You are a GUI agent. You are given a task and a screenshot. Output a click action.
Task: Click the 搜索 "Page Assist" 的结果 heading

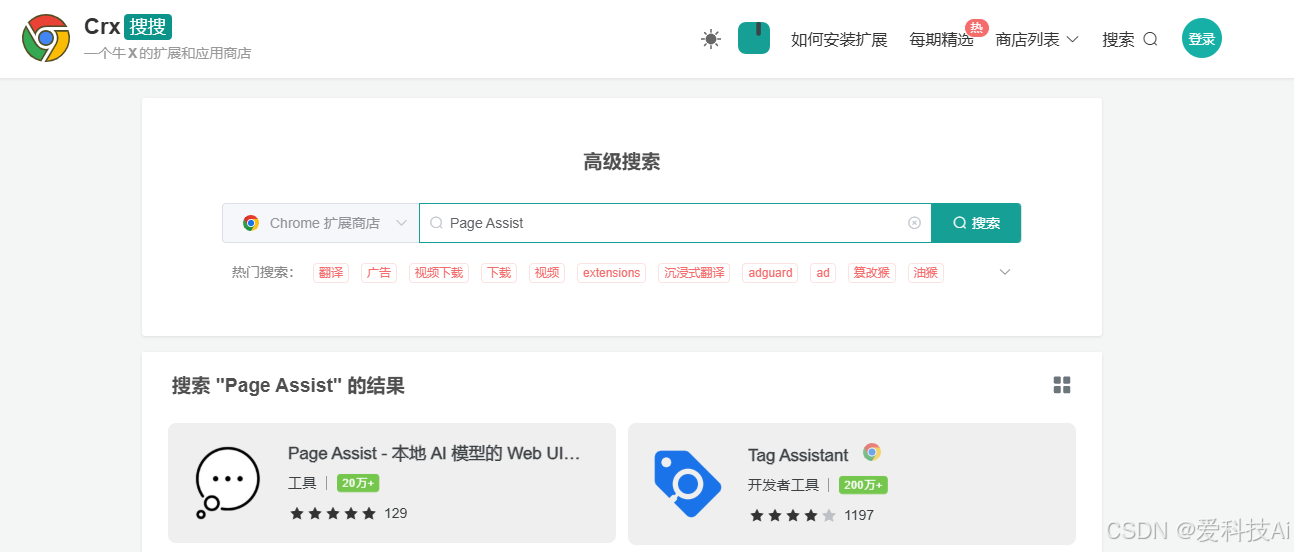click(x=288, y=386)
